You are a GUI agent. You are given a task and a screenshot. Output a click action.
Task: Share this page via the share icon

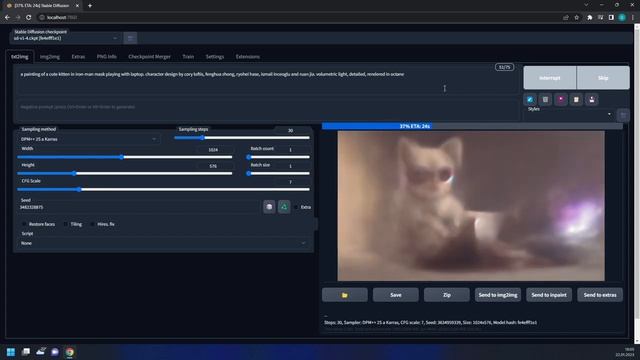tap(566, 17)
